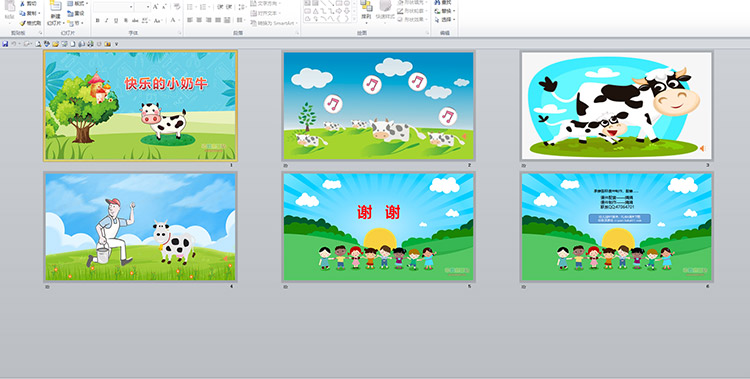The width and height of the screenshot is (750, 379).
Task: Click the Convert to SmartArt icon
Action: [x=254, y=23]
